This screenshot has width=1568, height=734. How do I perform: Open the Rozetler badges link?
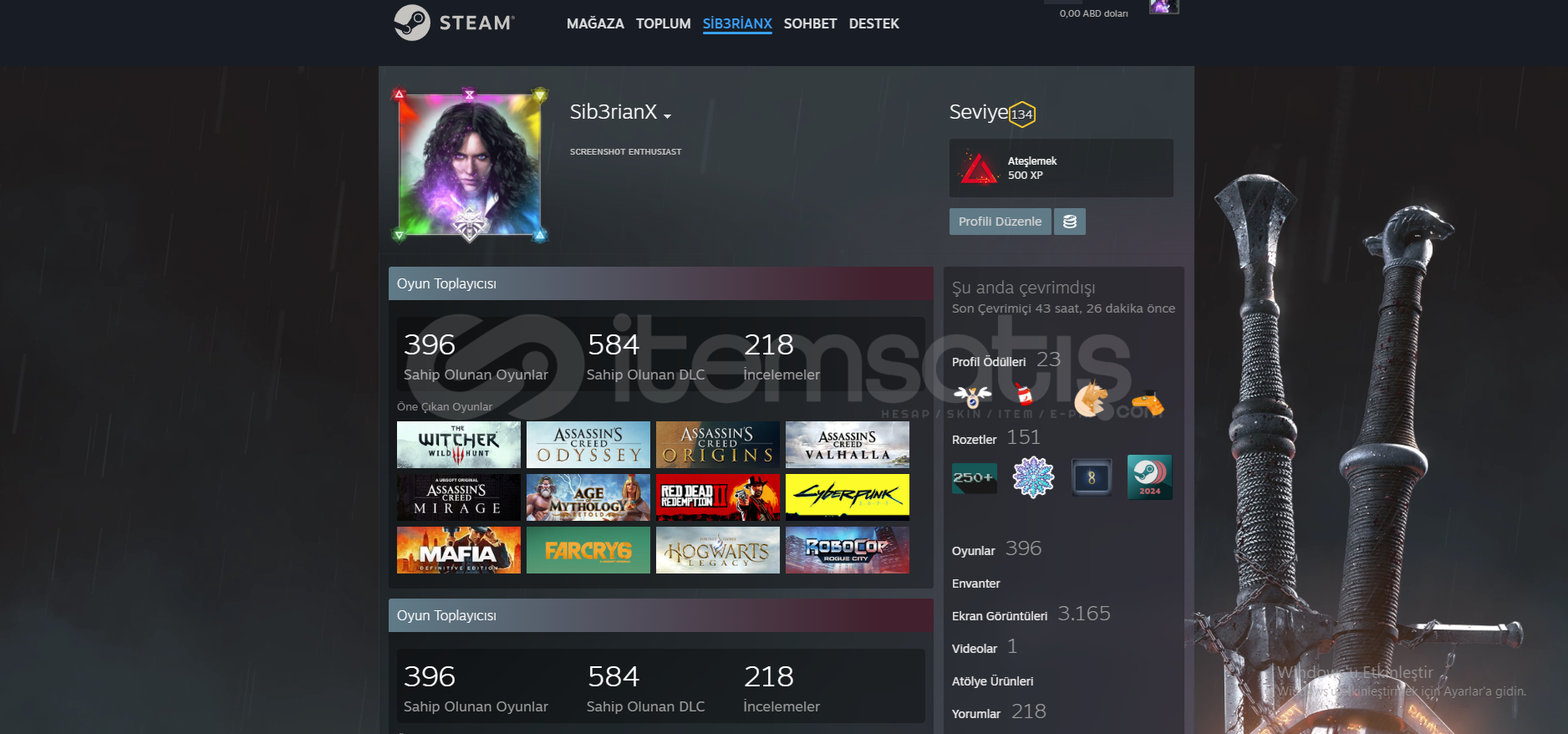point(974,440)
